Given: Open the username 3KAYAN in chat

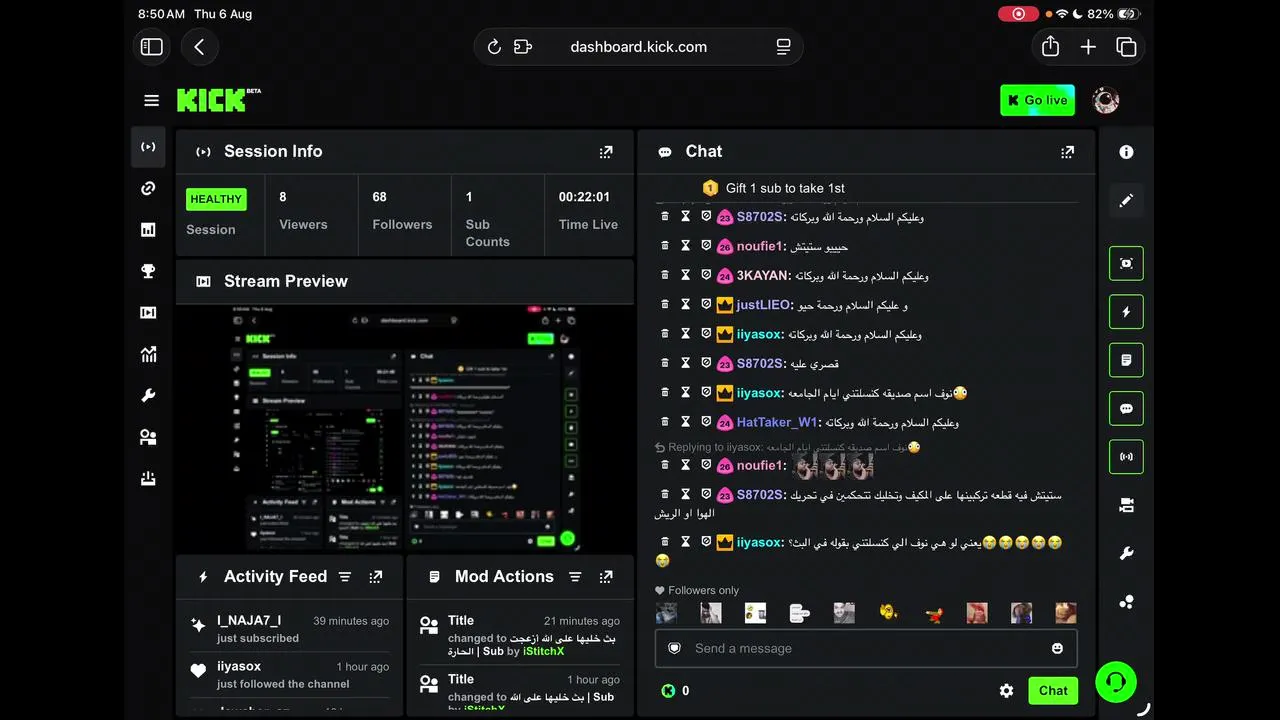Looking at the screenshot, I should click(x=764, y=276).
